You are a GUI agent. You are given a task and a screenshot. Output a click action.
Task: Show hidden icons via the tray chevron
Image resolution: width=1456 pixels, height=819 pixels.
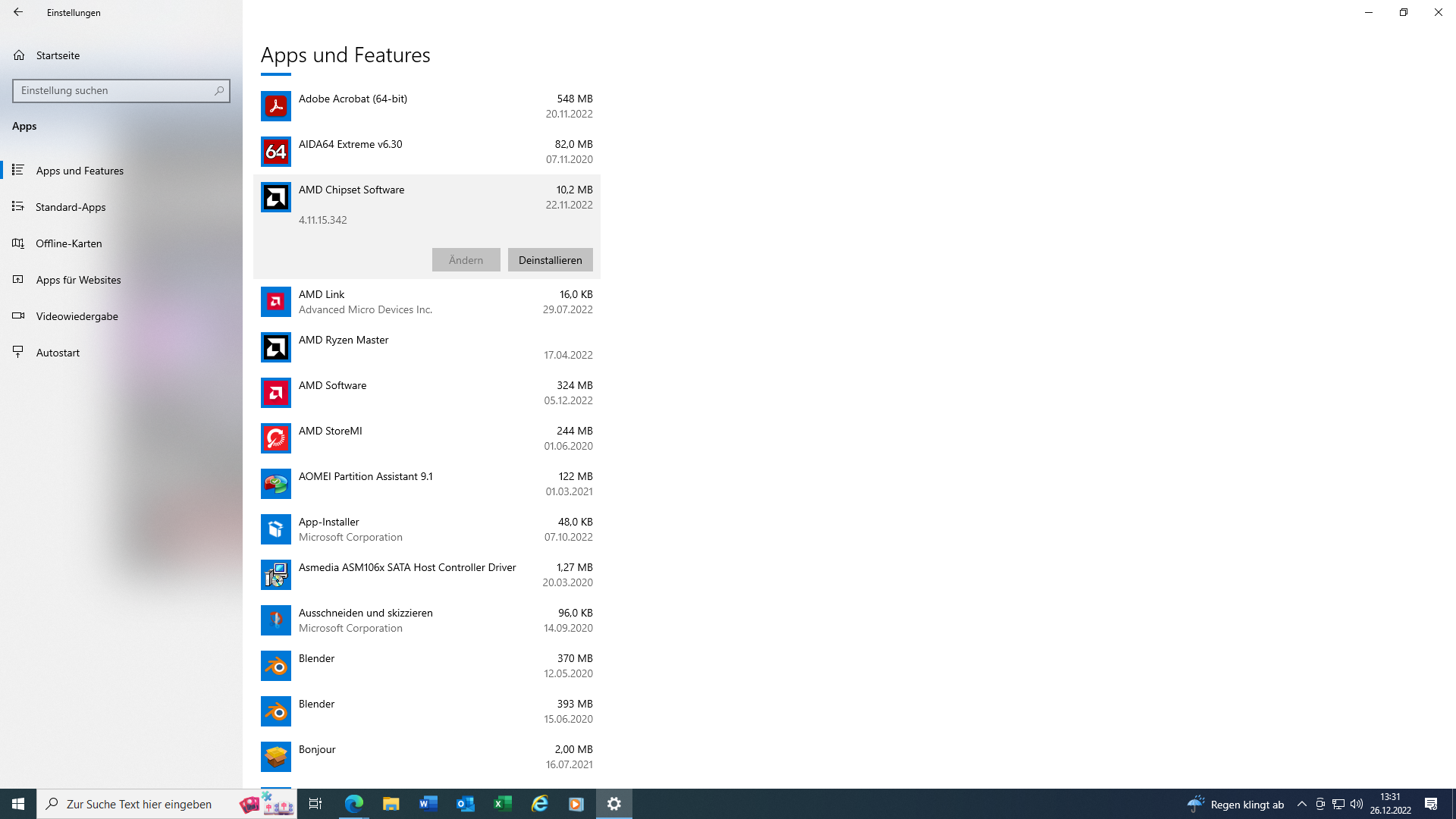pos(1301,803)
